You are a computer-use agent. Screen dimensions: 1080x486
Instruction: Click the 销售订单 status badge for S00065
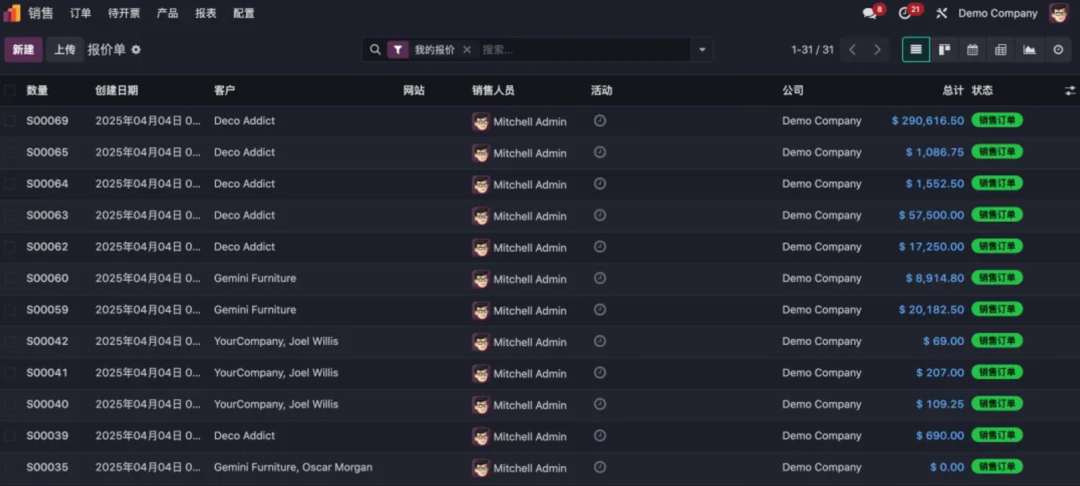[997, 152]
